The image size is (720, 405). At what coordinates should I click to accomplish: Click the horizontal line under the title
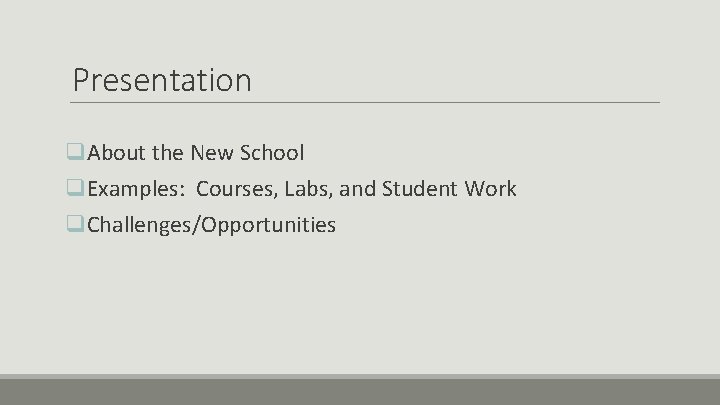(366, 102)
